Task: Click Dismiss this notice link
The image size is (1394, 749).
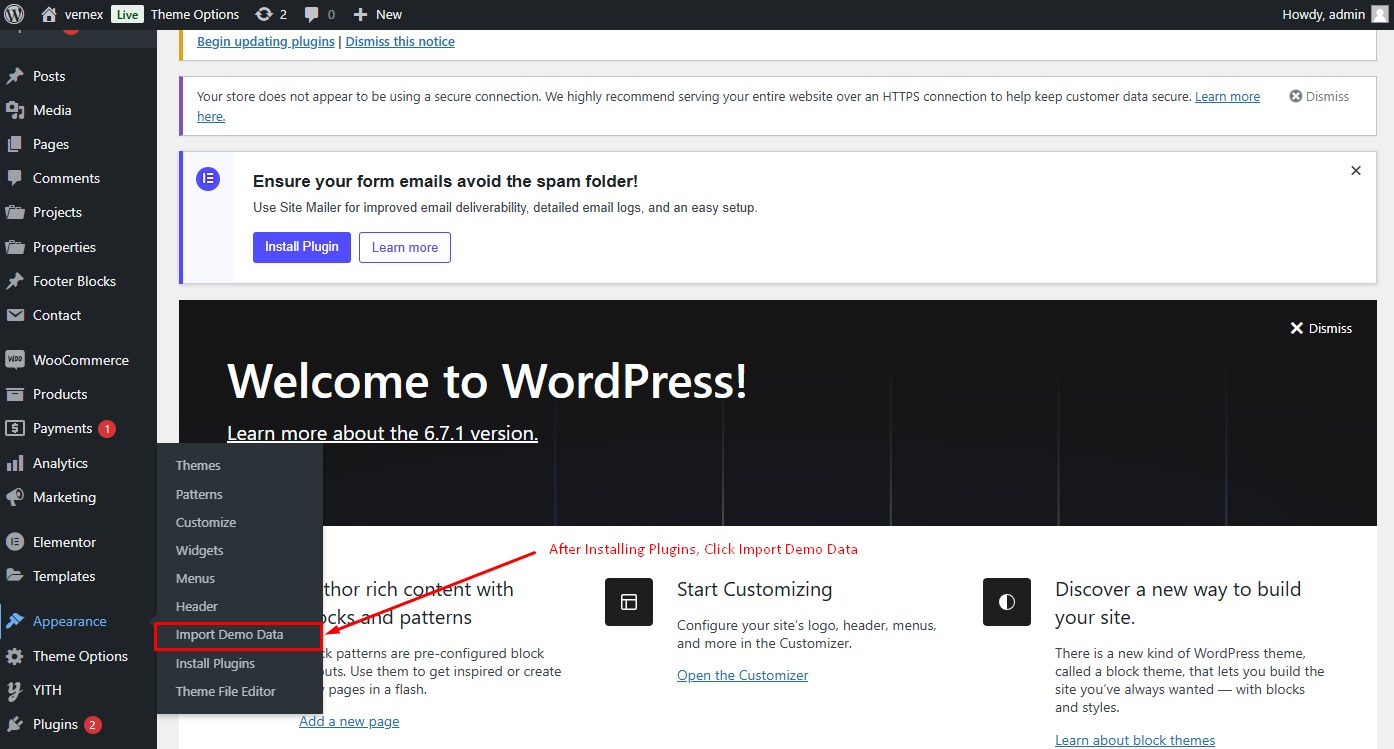Action: pyautogui.click(x=400, y=42)
